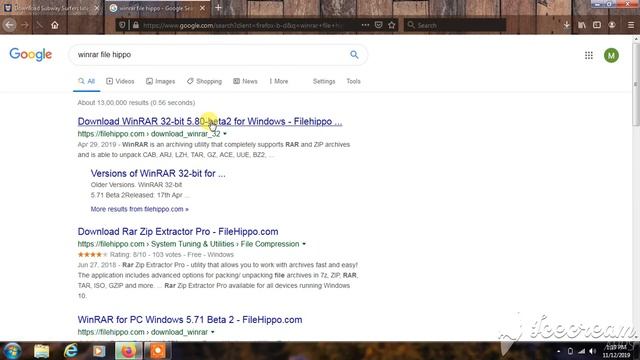Expand dropdown arrow beside download_winrar_32 URL
This screenshot has height=360, width=640.
[x=225, y=134]
